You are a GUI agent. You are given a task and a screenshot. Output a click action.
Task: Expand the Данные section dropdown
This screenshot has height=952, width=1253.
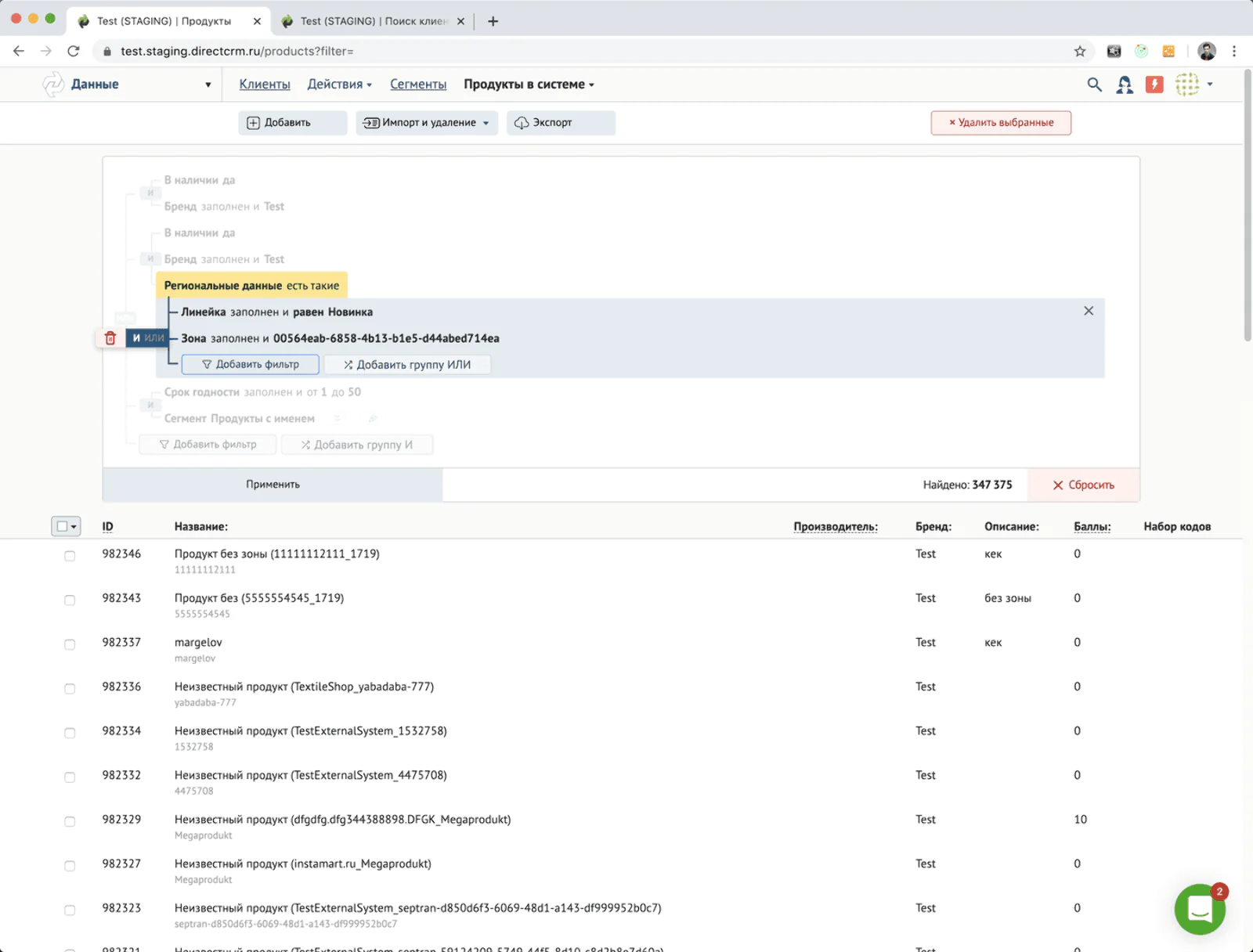tap(208, 85)
